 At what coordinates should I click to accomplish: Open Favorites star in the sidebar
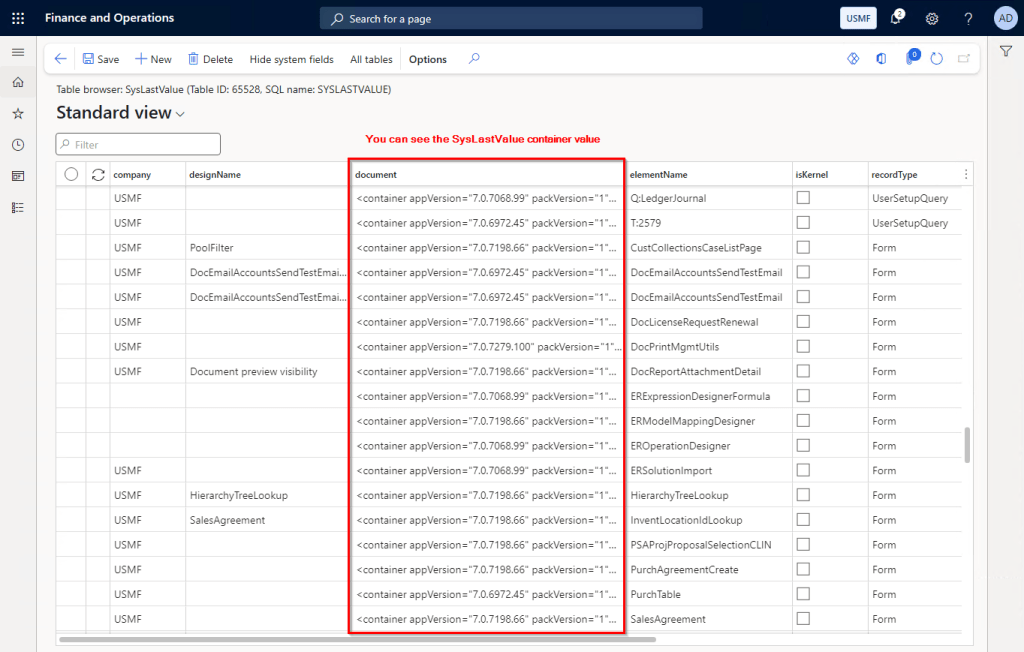[x=17, y=114]
